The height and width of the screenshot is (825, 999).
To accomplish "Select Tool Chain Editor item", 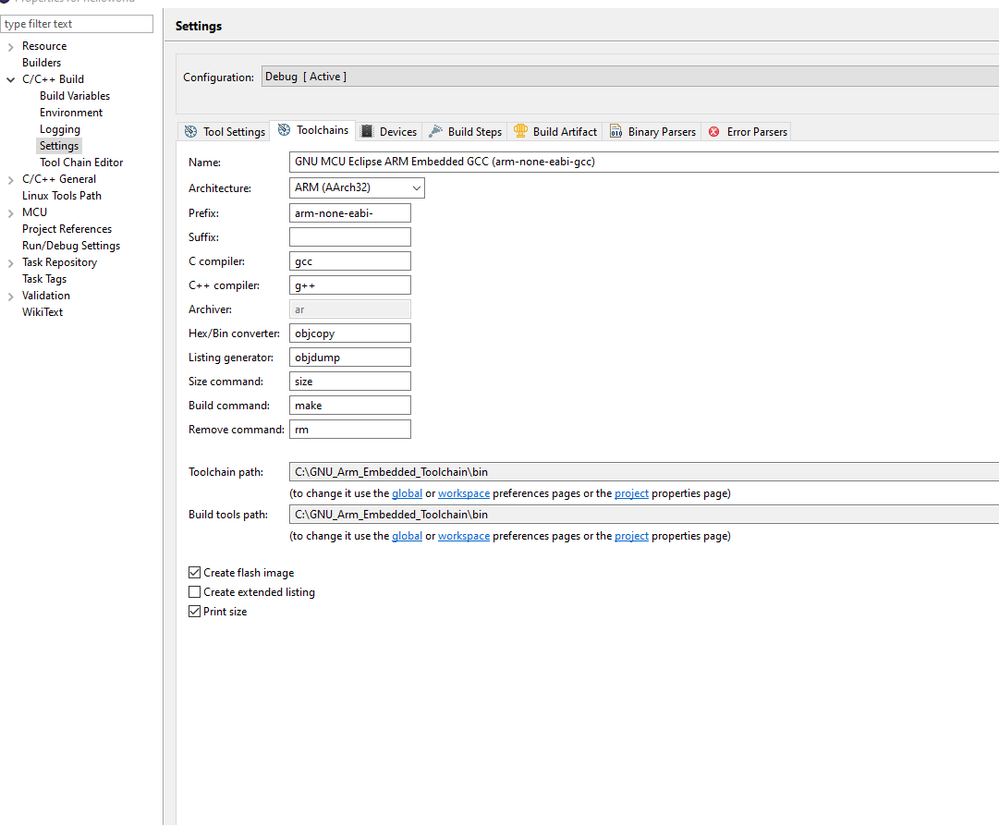I will [82, 162].
